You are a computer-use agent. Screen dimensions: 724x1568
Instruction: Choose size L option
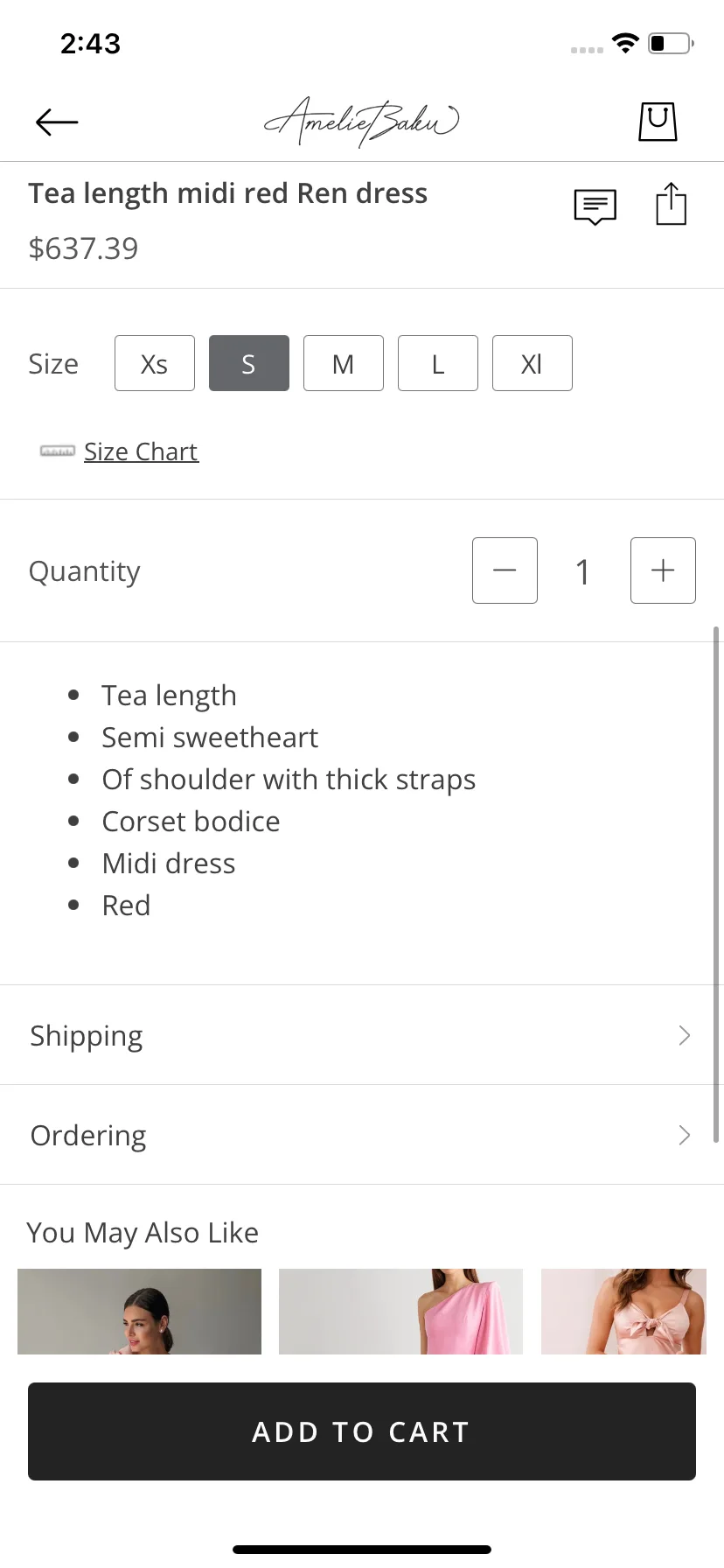coord(438,363)
